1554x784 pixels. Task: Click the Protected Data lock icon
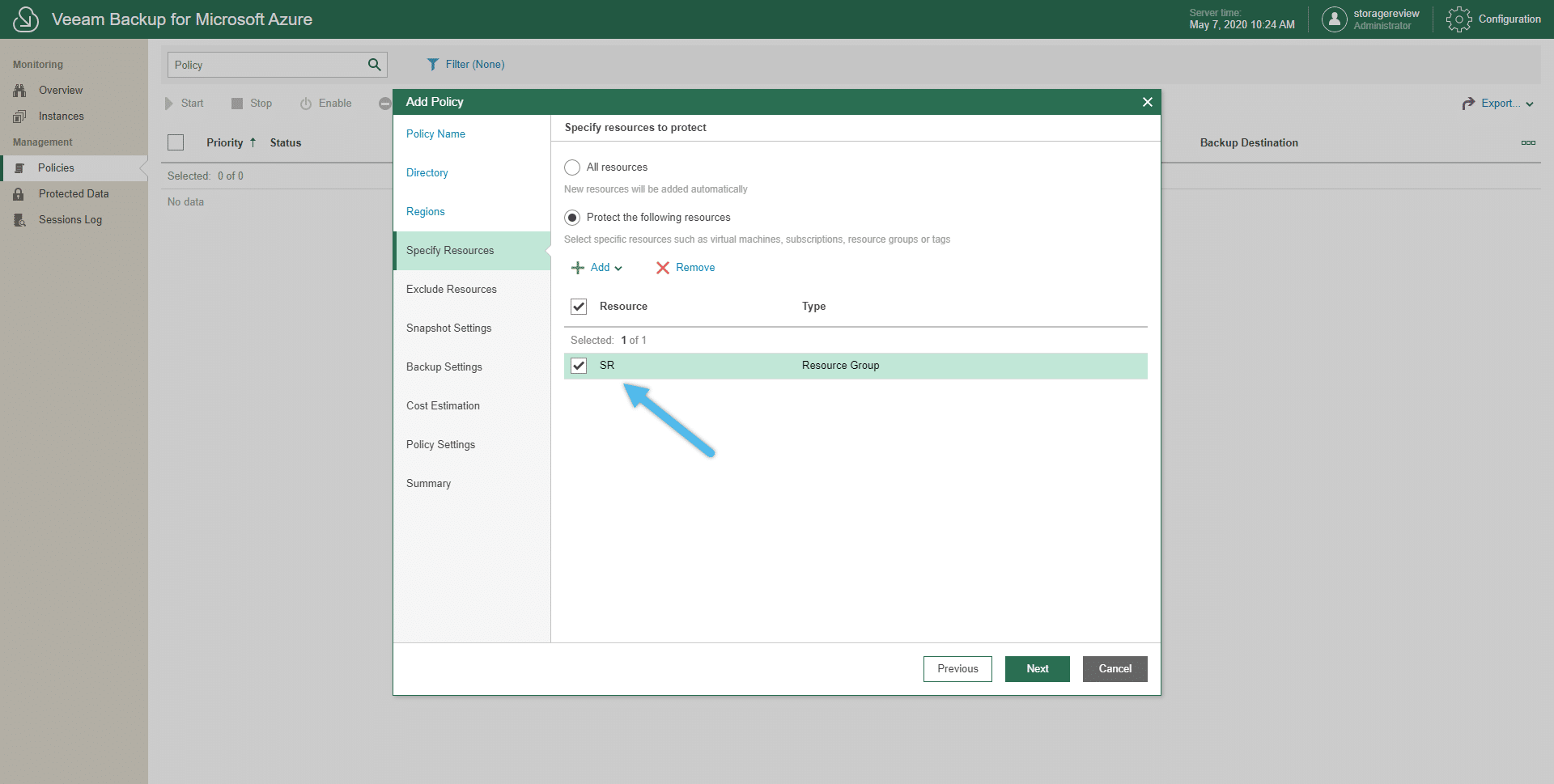(x=19, y=194)
